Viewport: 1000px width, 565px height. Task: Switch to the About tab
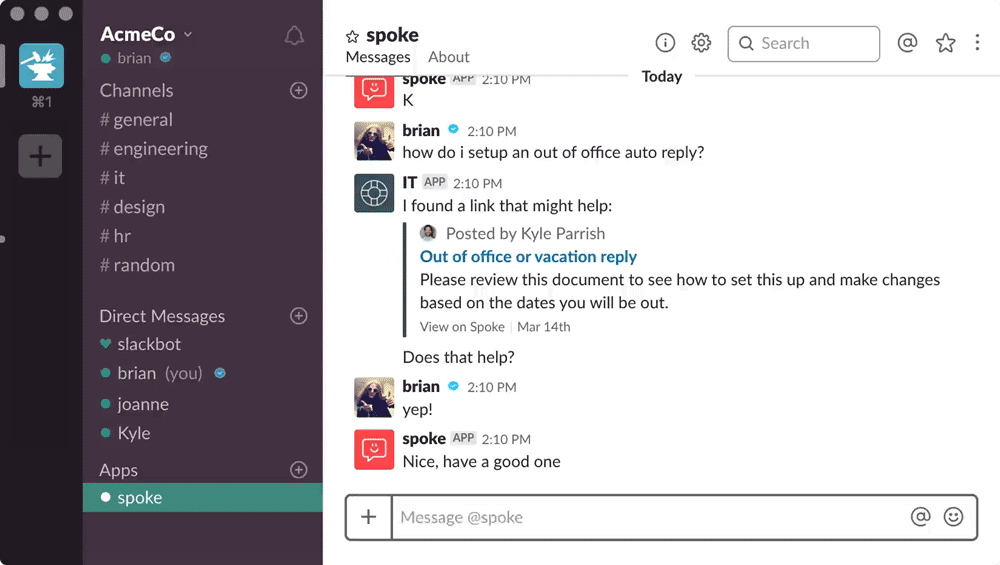[449, 57]
